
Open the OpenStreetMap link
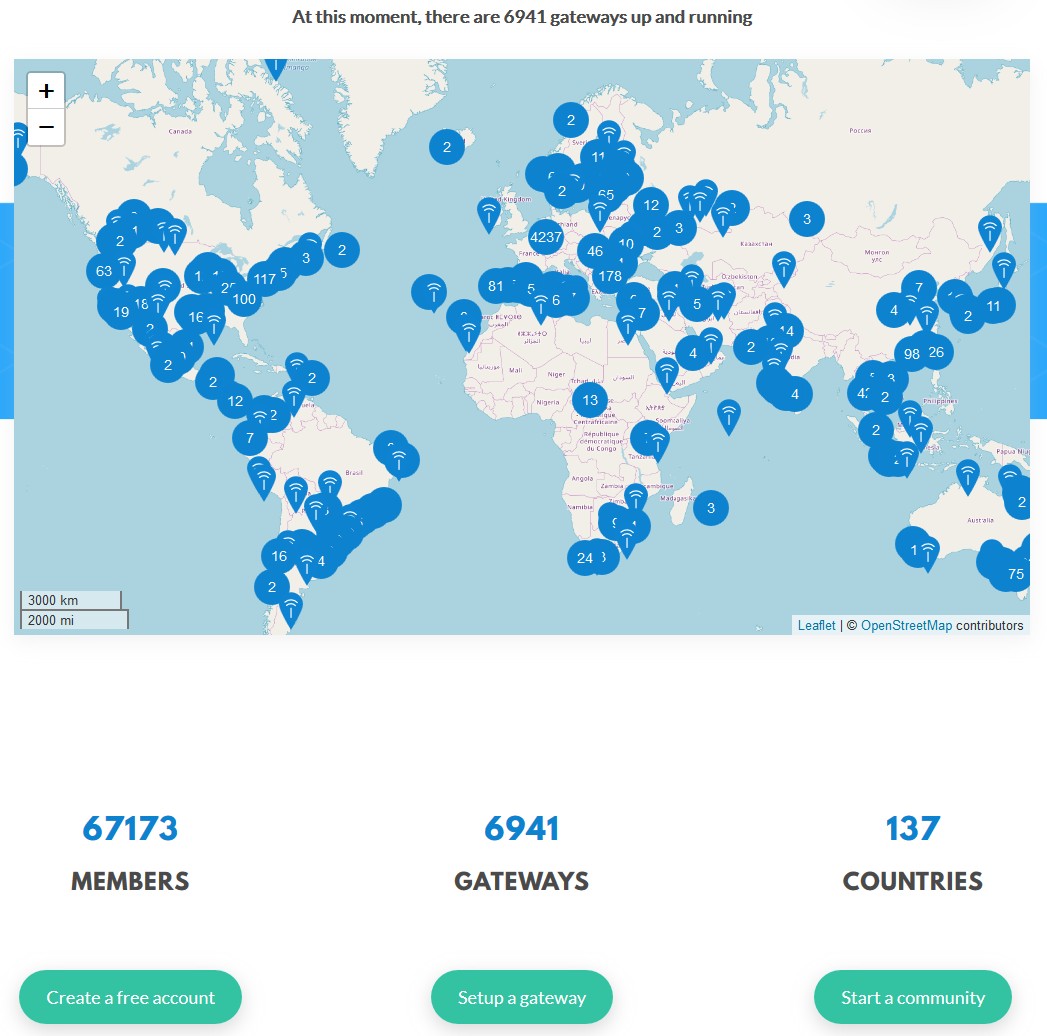click(x=905, y=626)
